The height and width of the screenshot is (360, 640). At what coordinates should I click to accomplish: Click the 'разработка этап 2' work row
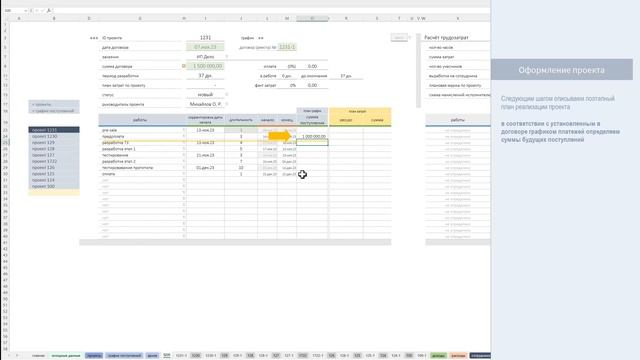coord(141,161)
